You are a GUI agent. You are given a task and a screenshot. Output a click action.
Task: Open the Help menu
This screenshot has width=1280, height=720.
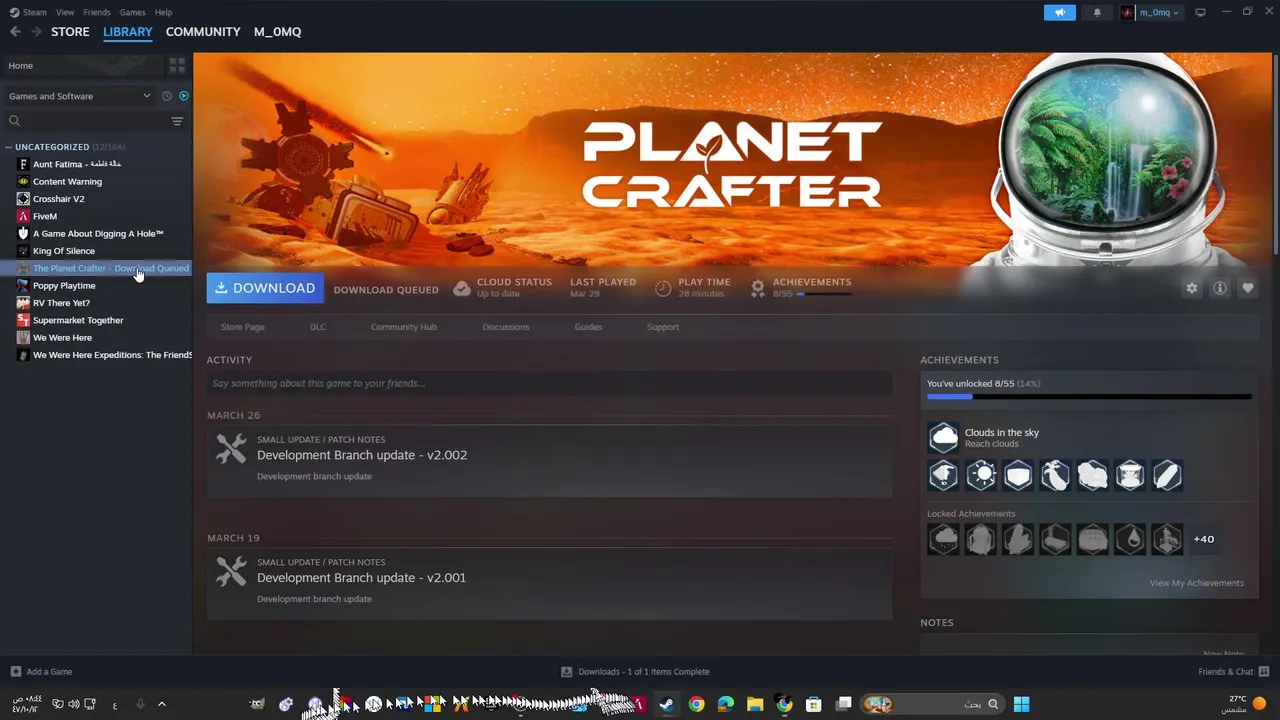164,12
